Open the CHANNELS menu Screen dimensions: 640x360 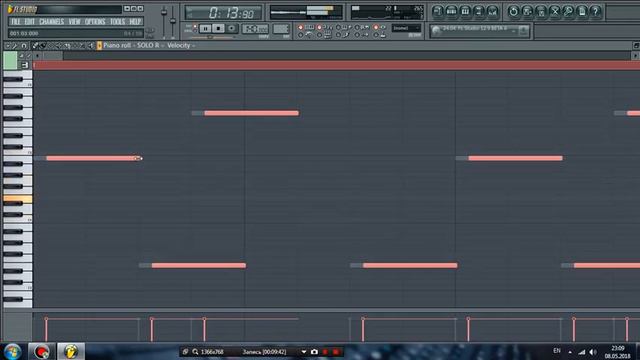(x=51, y=22)
